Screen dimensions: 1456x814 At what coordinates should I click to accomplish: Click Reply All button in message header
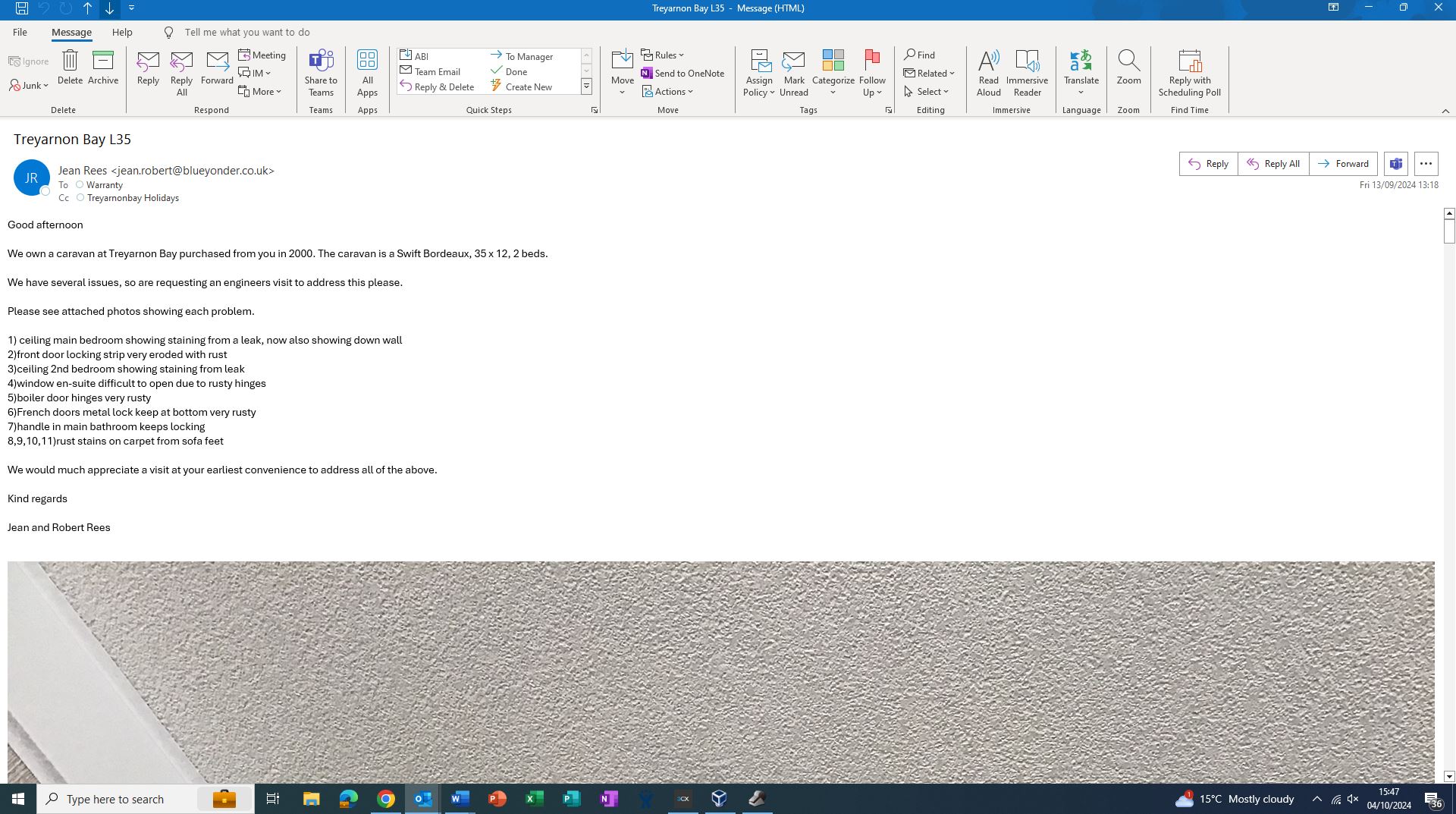[1273, 164]
